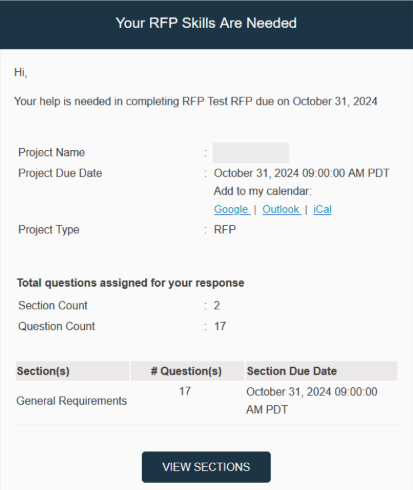Click the Project Type value RFP
413x490 pixels.
tap(225, 230)
